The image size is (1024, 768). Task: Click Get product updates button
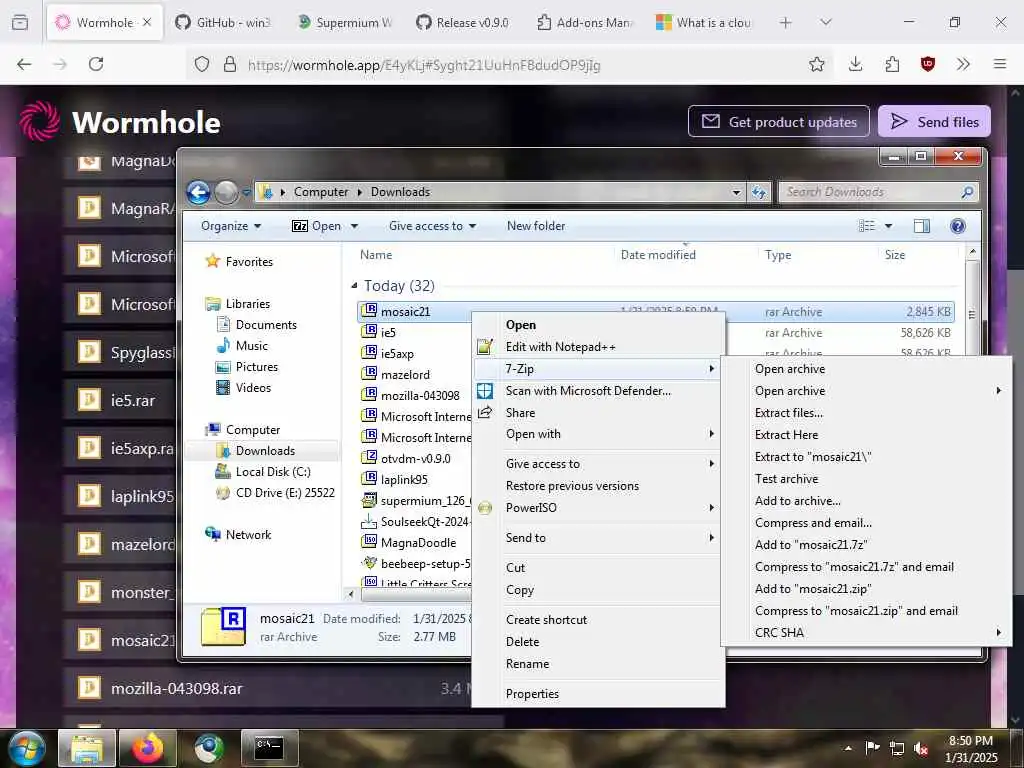(x=778, y=121)
